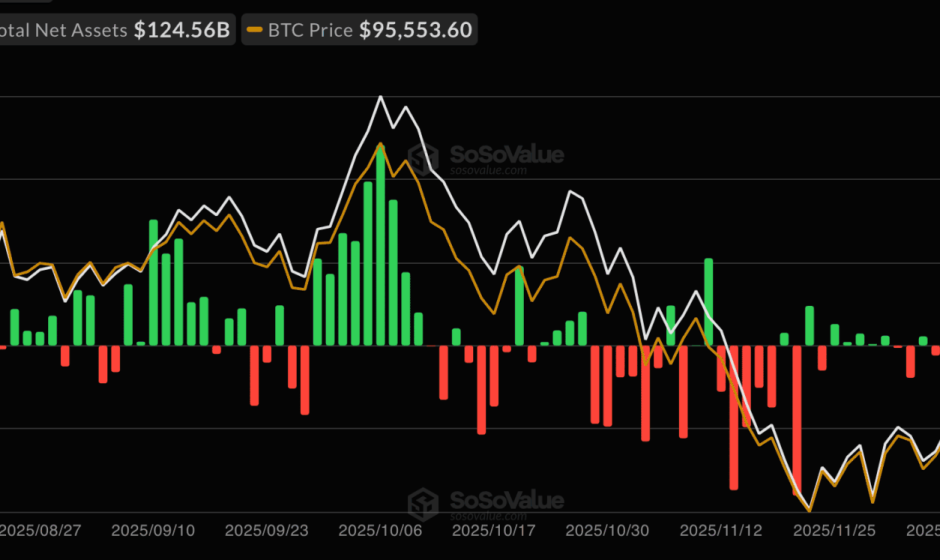This screenshot has height=560, width=940.
Task: Toggle the BTC Price legend series
Action: click(308, 31)
